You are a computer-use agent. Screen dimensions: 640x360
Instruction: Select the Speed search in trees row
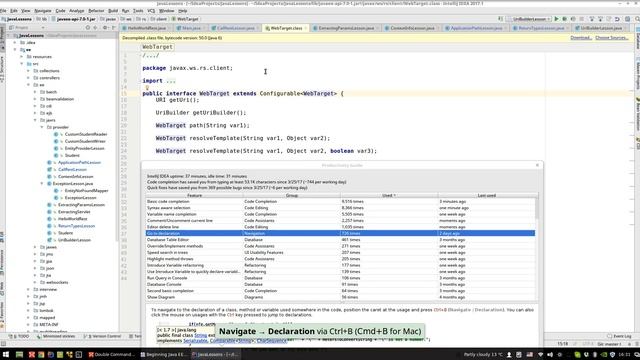(x=340, y=253)
